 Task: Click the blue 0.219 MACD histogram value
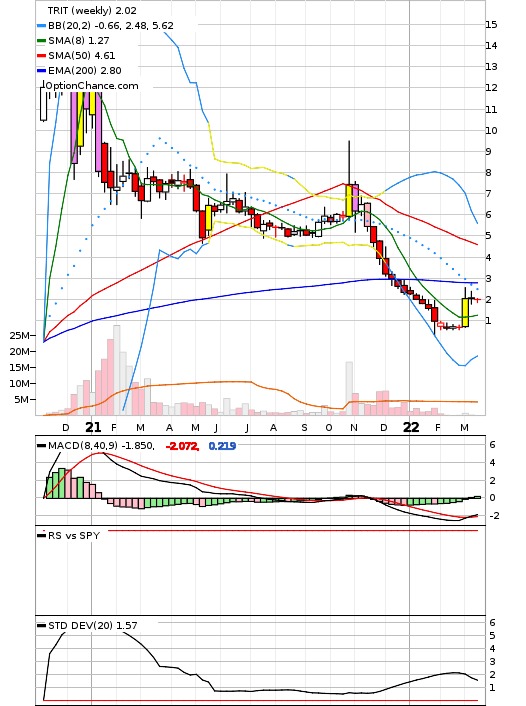click(x=222, y=446)
